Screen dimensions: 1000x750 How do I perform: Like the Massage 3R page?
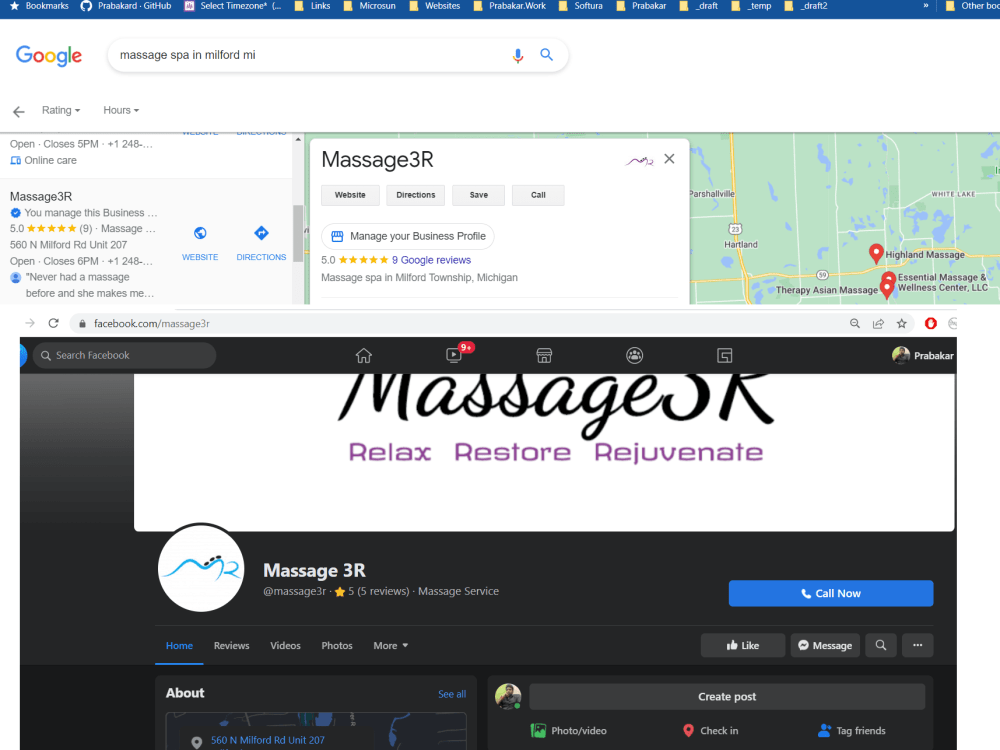pos(742,645)
